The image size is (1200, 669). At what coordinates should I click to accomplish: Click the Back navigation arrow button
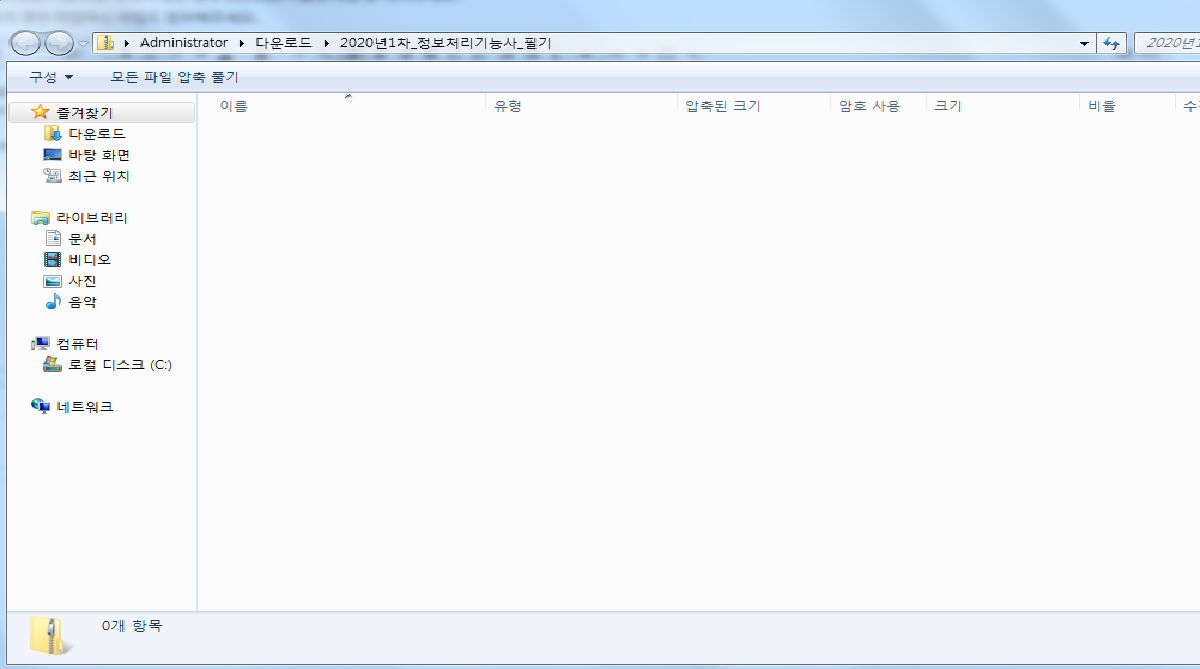click(25, 43)
